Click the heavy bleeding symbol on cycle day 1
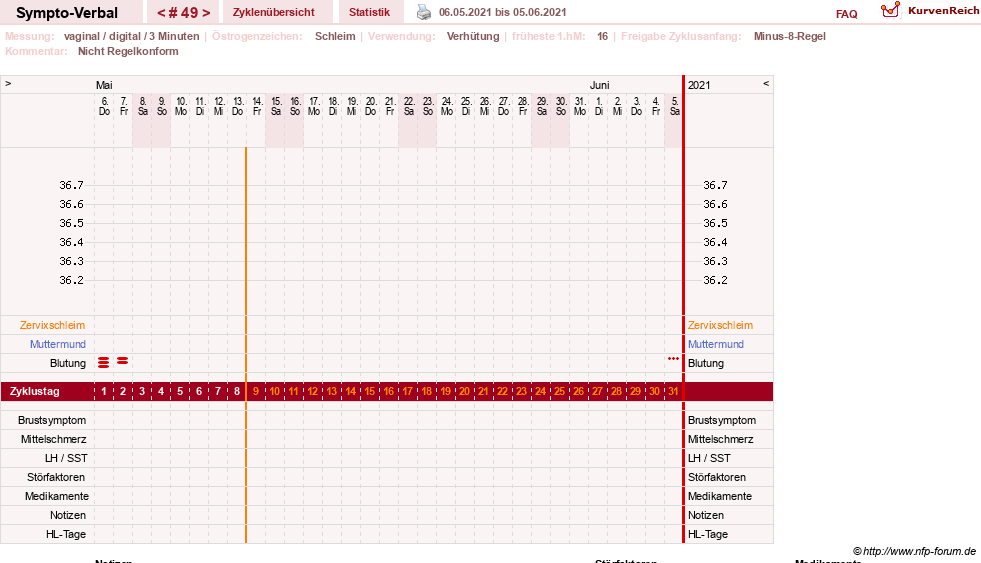Image resolution: width=981 pixels, height=563 pixels. coord(104,362)
